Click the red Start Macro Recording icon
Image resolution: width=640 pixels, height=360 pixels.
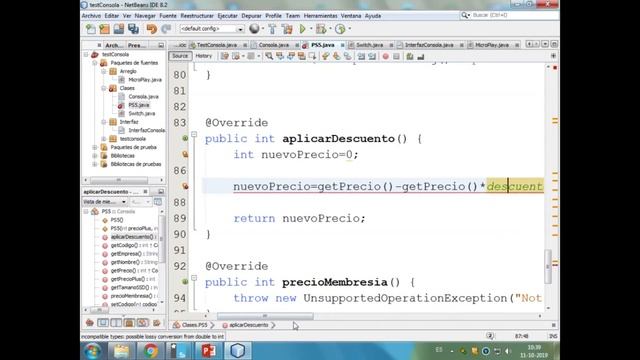pyautogui.click(x=385, y=56)
